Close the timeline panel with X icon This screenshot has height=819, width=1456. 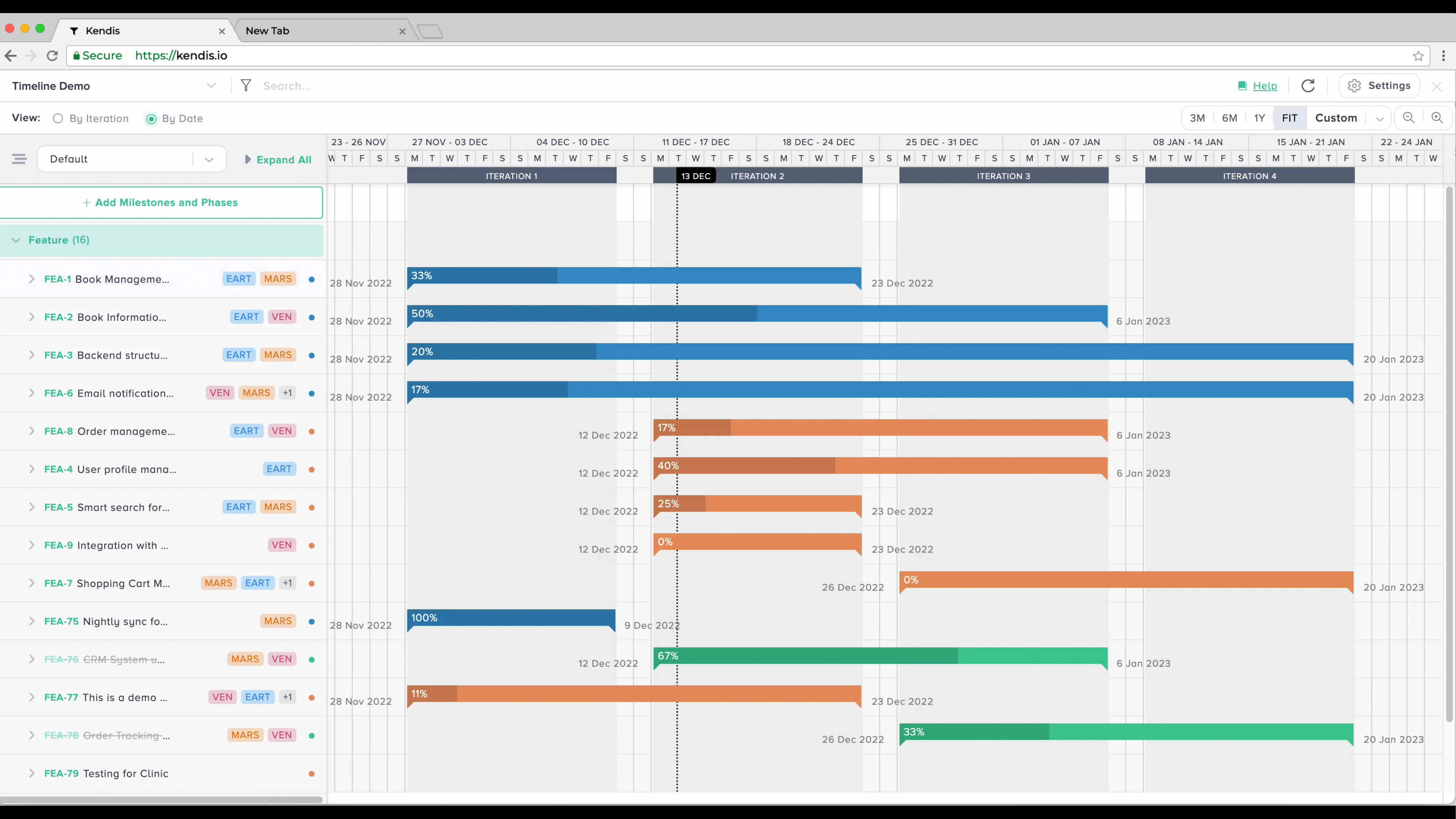pyautogui.click(x=1436, y=86)
